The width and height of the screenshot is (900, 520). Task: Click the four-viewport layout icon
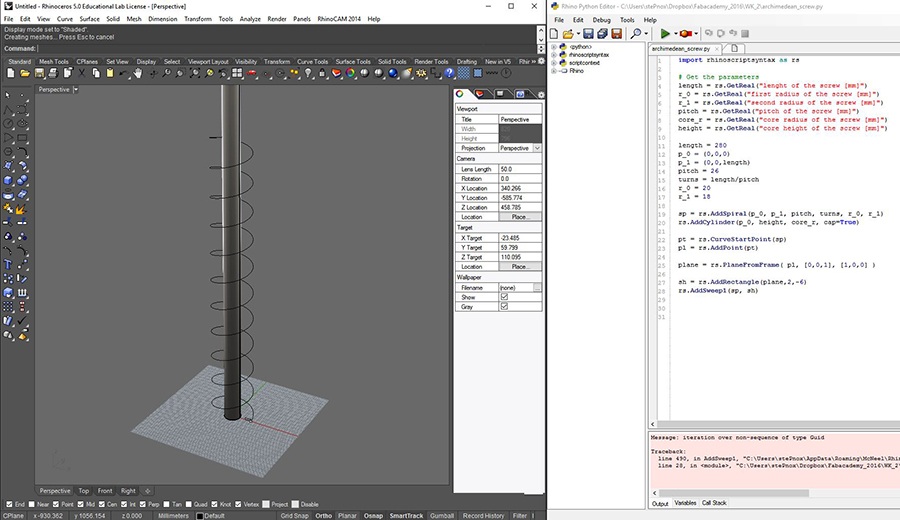coord(237,73)
